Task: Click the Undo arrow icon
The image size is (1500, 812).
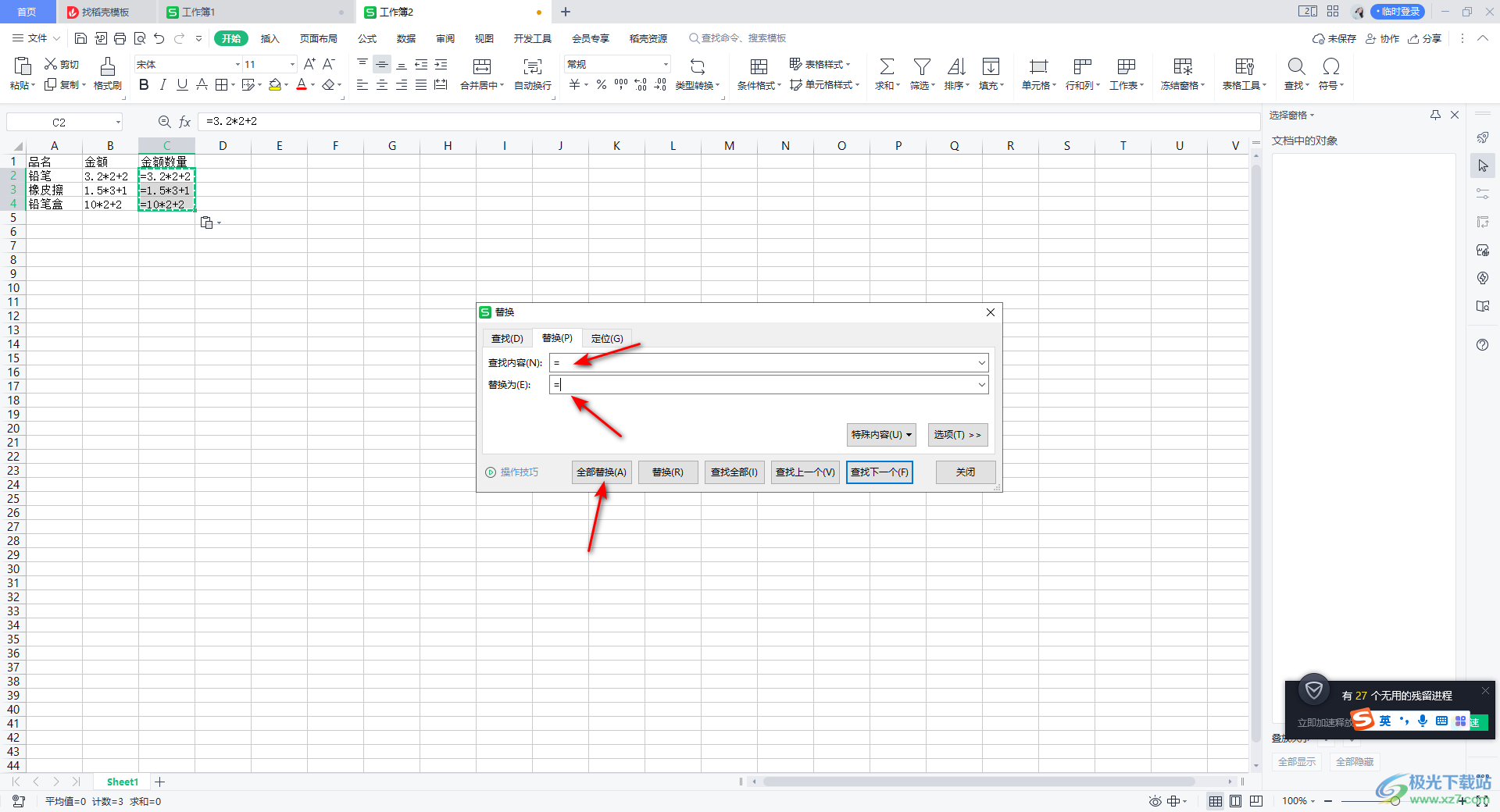Action: point(159,38)
